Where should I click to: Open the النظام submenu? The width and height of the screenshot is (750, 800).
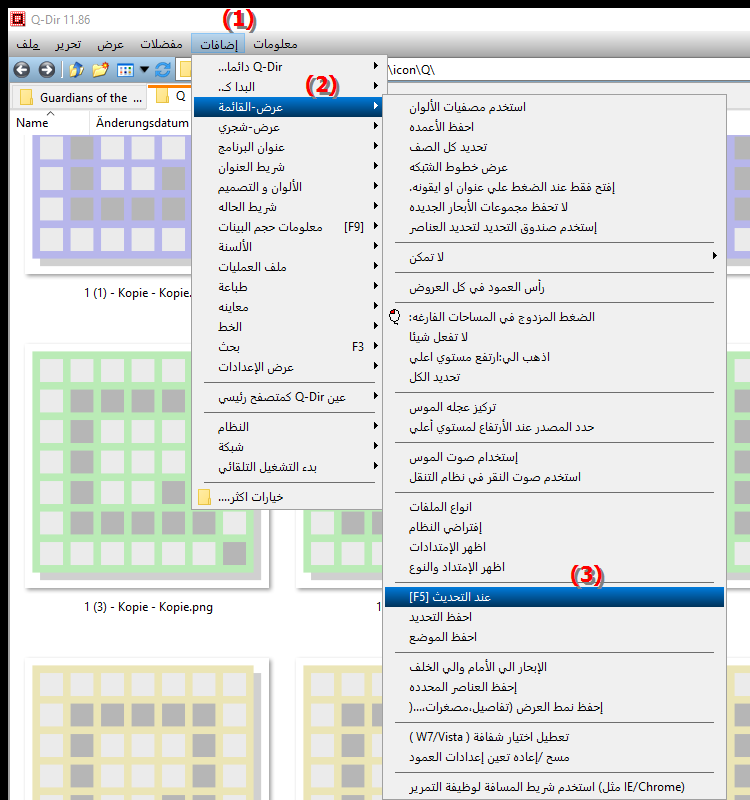pos(287,427)
